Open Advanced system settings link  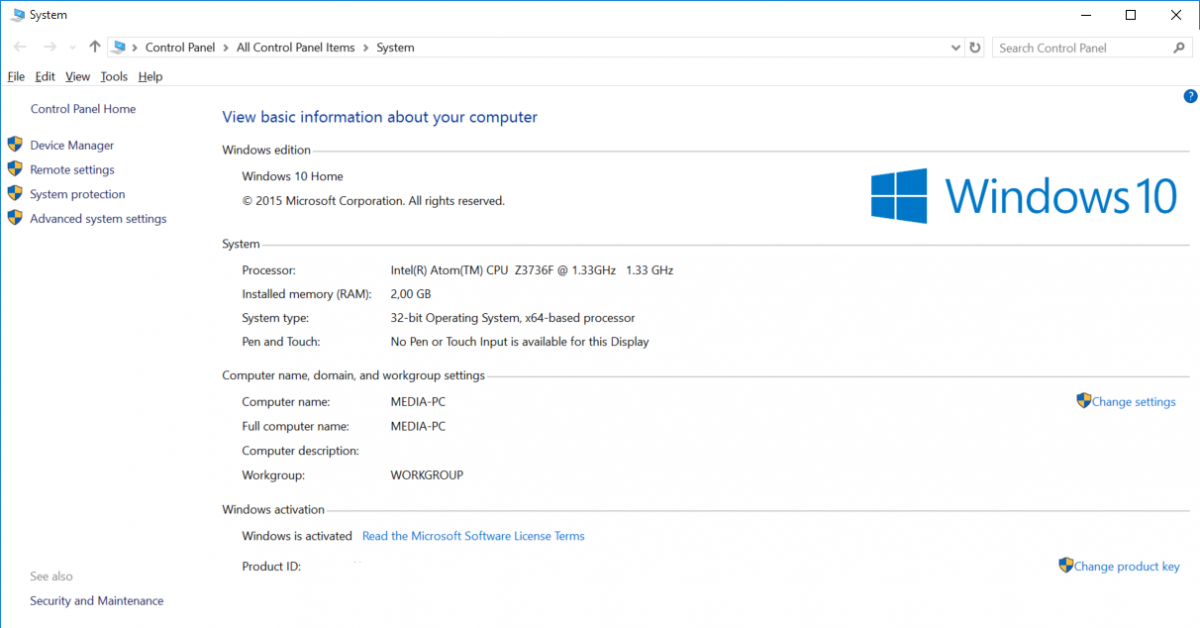pos(98,218)
